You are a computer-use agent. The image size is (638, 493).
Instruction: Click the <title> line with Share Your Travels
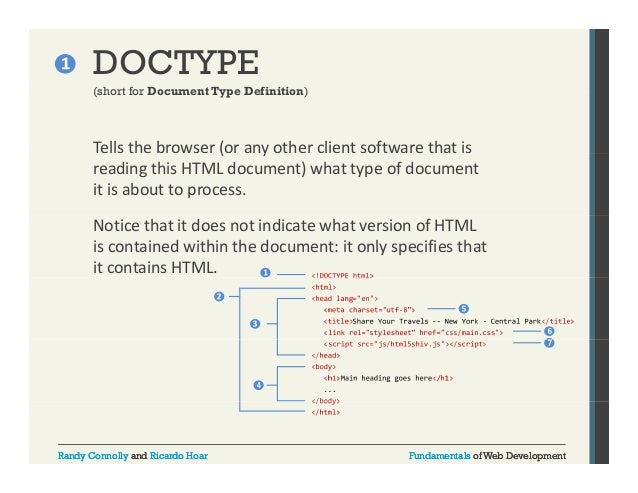[x=448, y=321]
